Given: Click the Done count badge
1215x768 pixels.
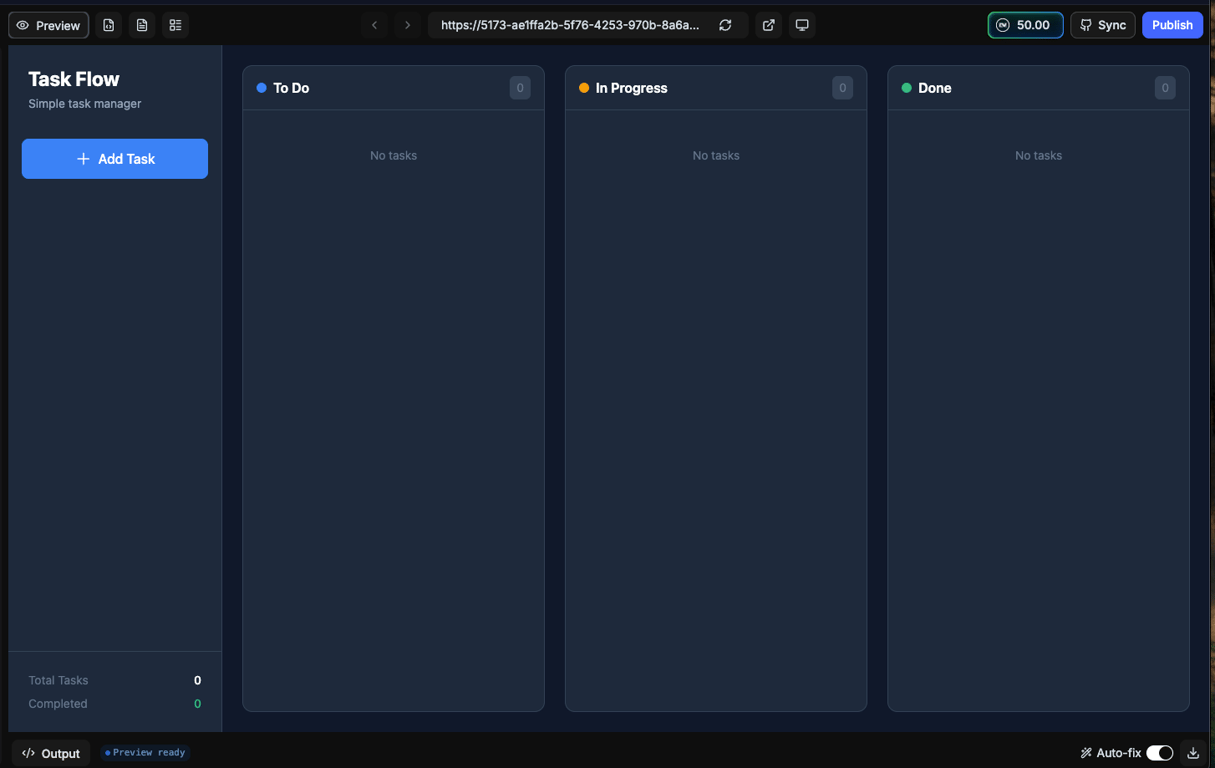Looking at the screenshot, I should (1165, 88).
